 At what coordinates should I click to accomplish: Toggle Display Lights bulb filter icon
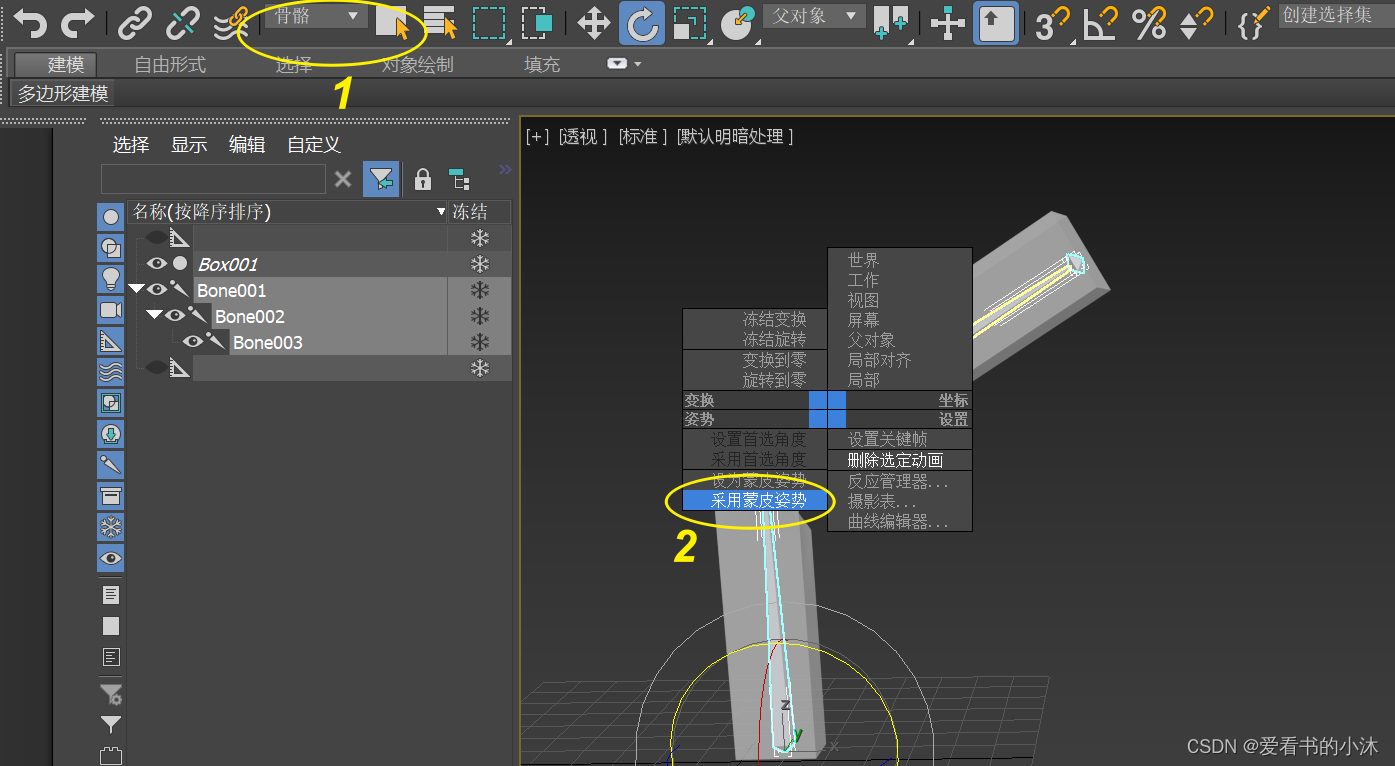click(111, 278)
